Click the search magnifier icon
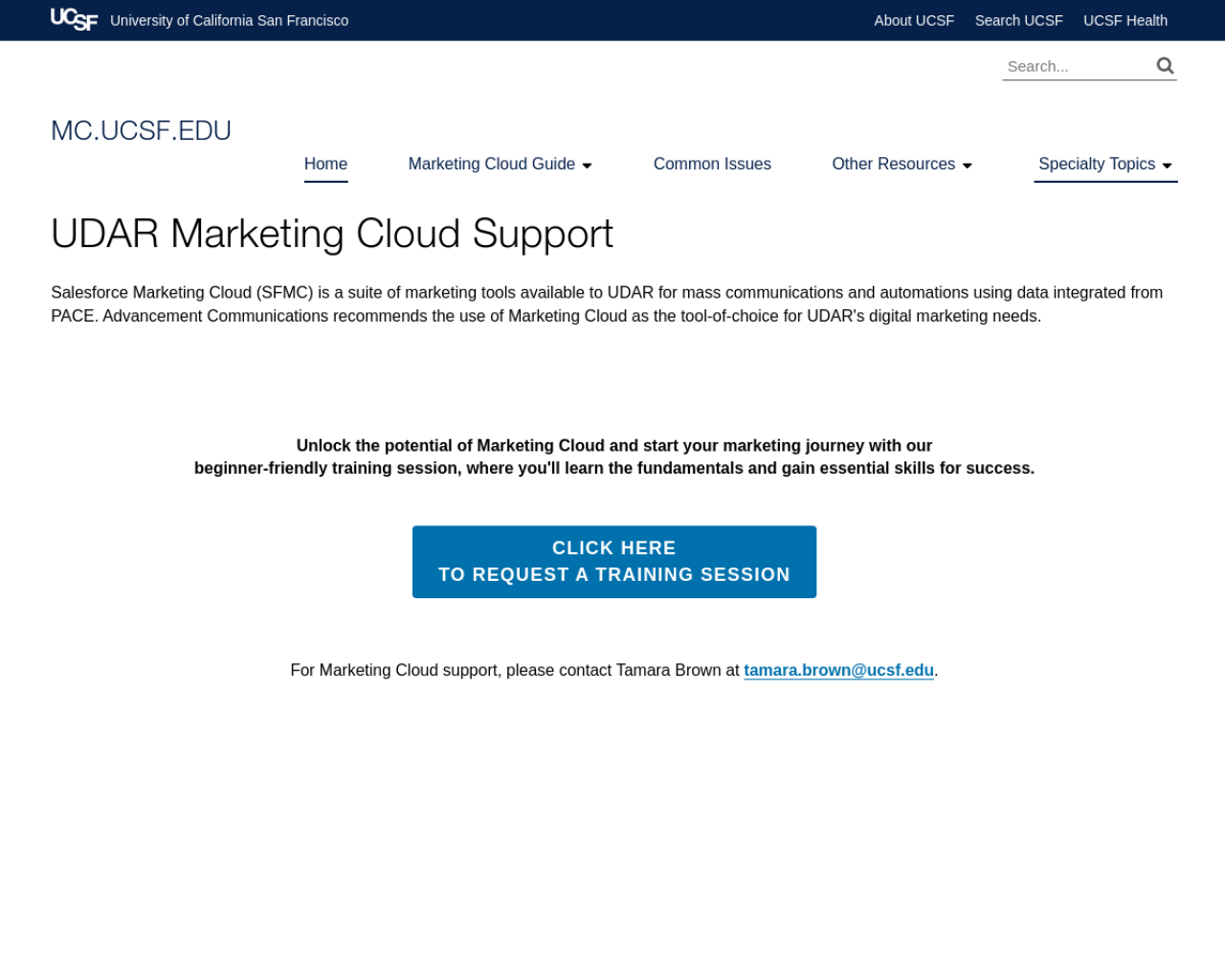1225x980 pixels. [x=1165, y=65]
